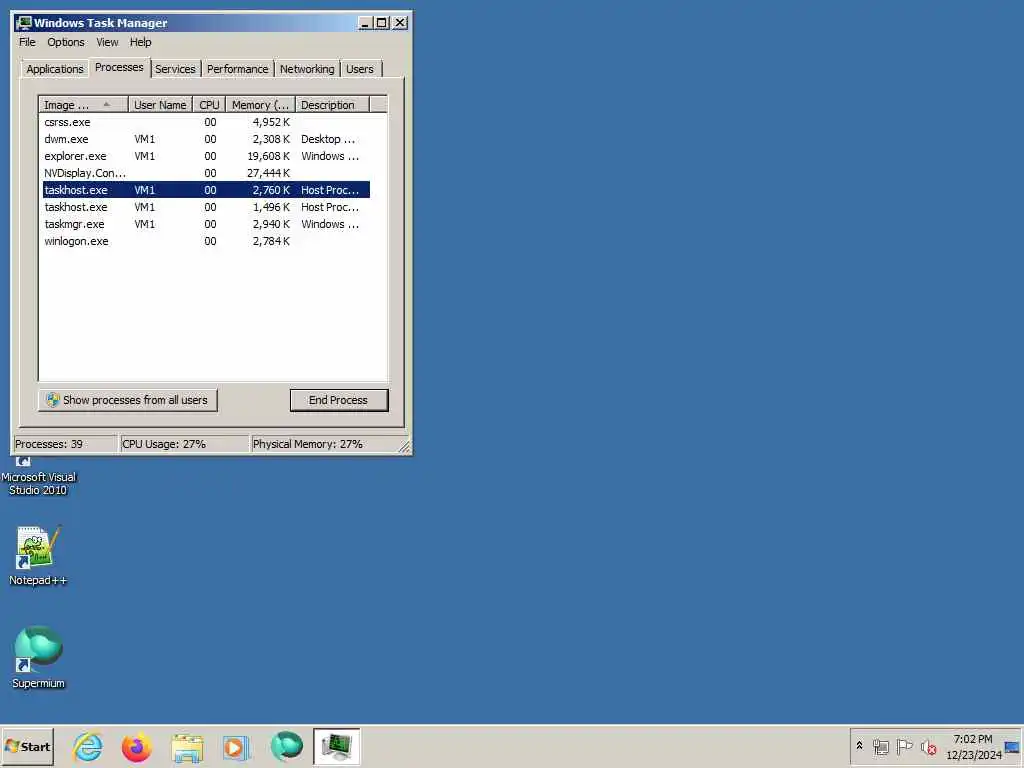The height and width of the screenshot is (768, 1024).
Task: Sort by CPU column header
Action: point(210,104)
